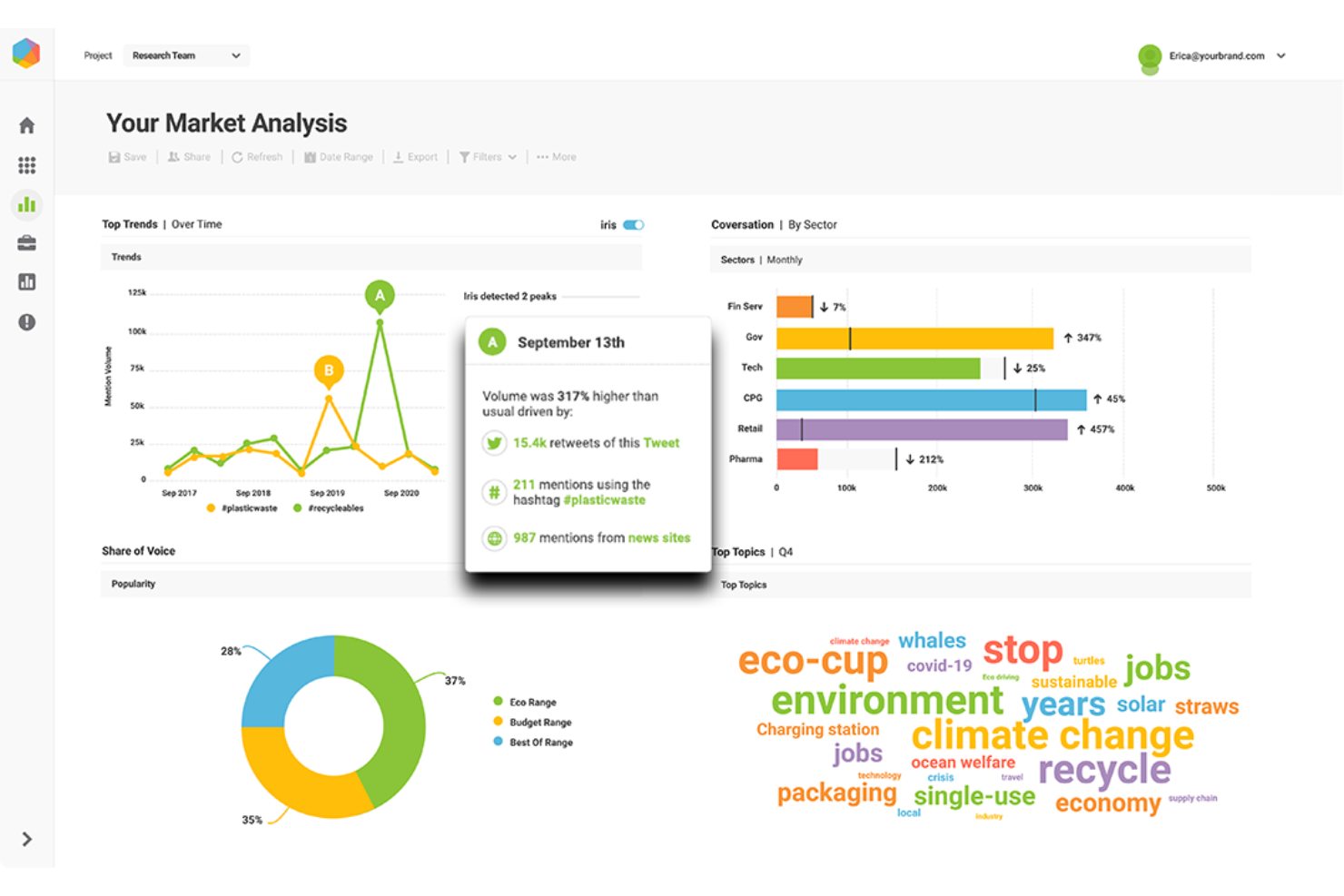1344x896 pixels.
Task: Select the analytics bar chart sidebar icon
Action: pyautogui.click(x=26, y=204)
